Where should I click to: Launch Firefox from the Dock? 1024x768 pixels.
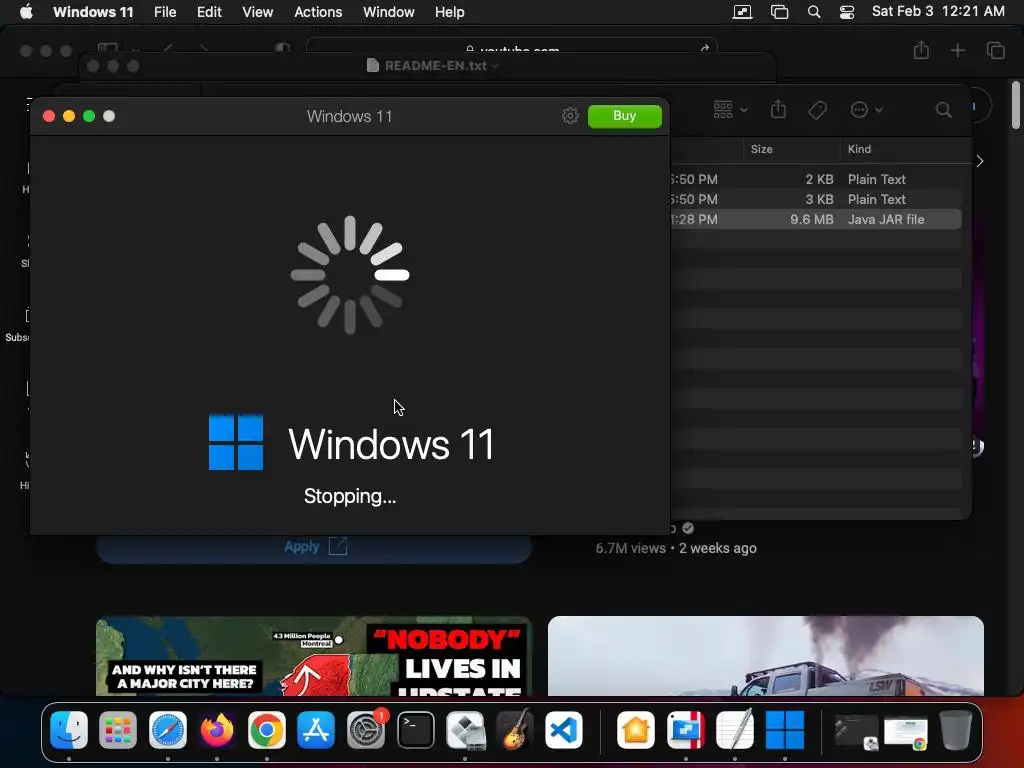pos(217,729)
